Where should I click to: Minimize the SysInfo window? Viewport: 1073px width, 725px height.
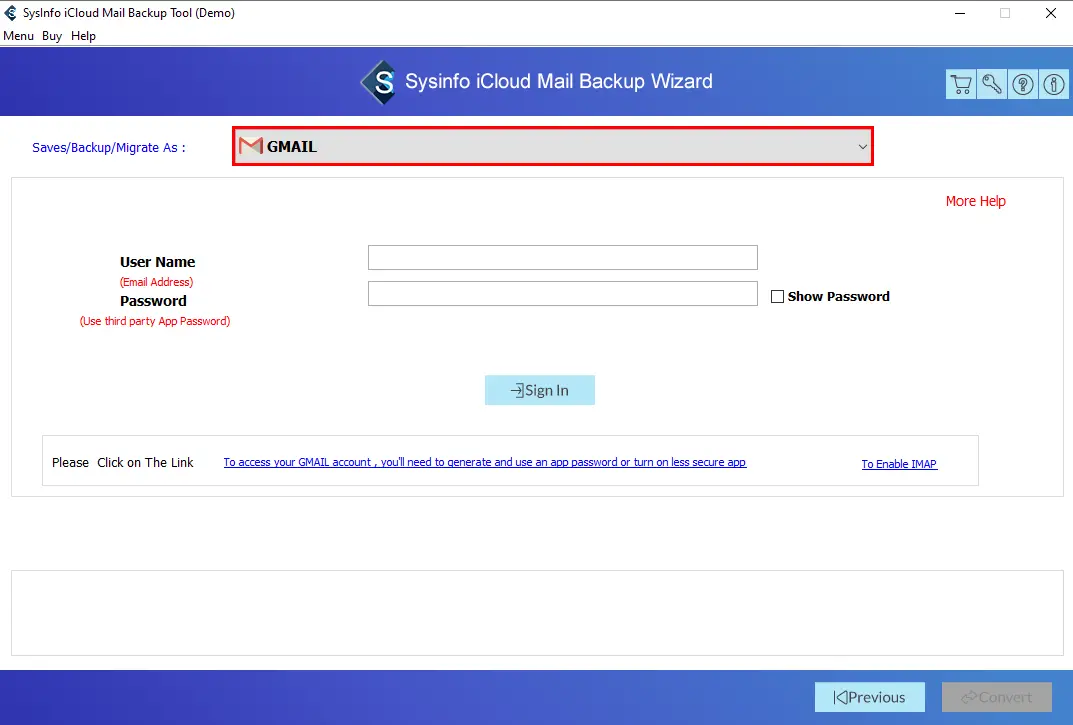960,13
